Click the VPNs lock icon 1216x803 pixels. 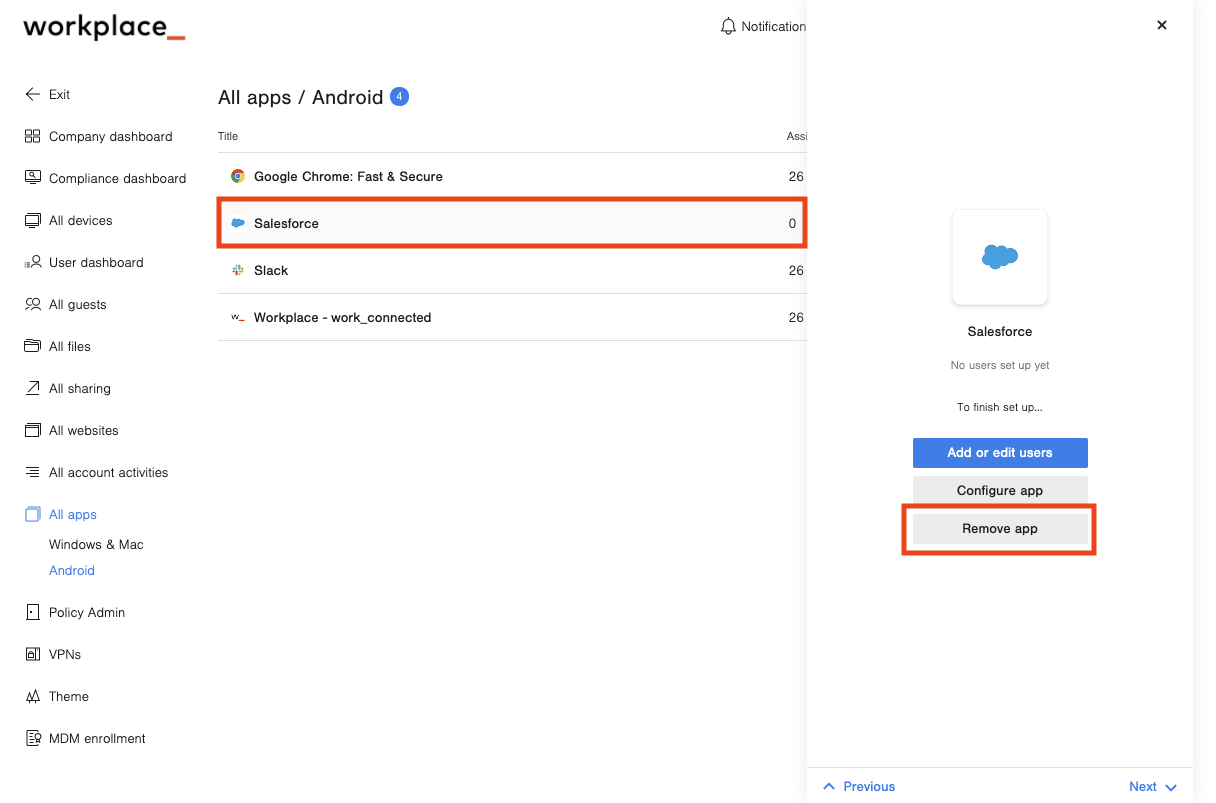pos(32,654)
